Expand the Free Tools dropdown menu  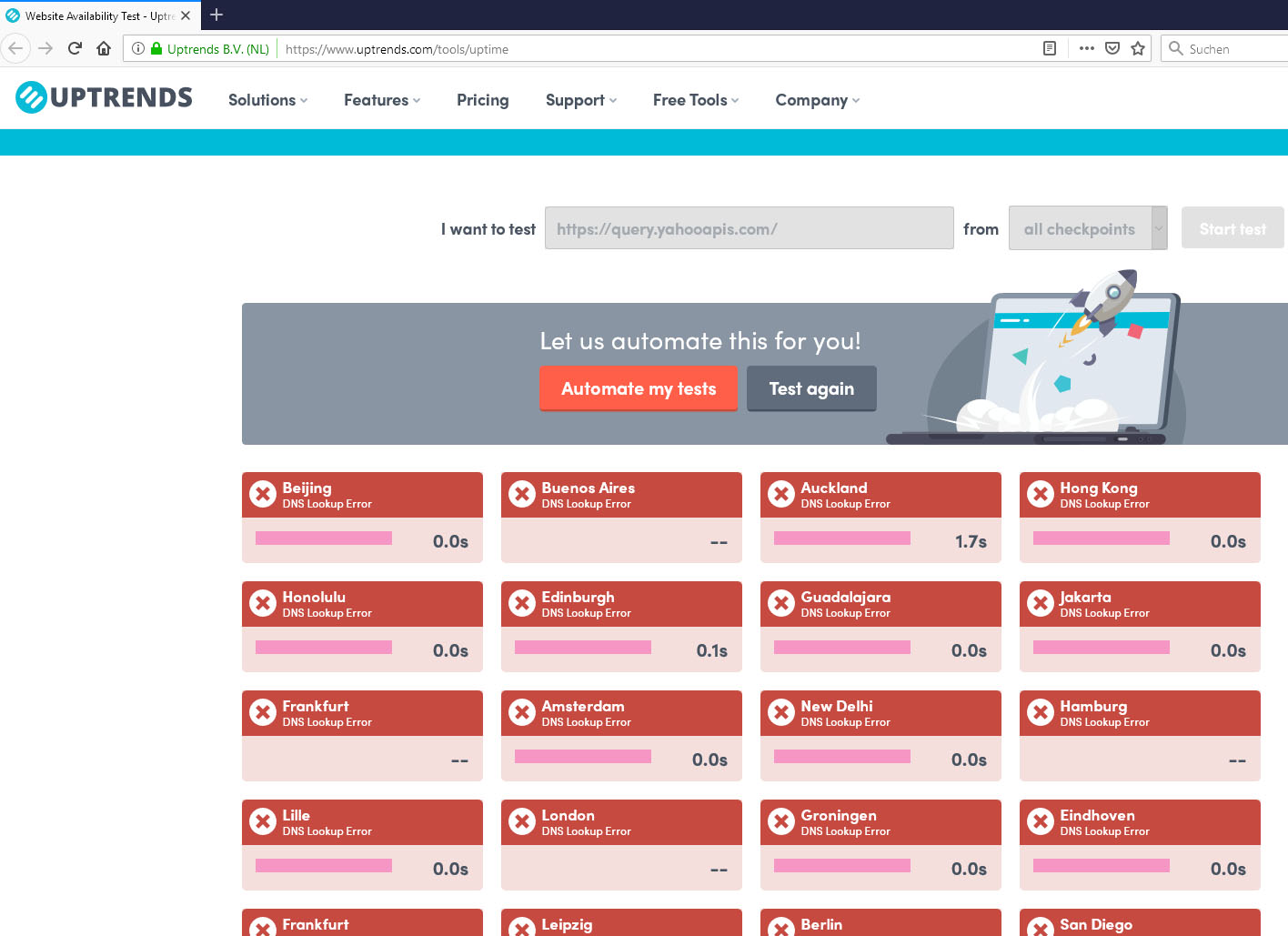[695, 100]
